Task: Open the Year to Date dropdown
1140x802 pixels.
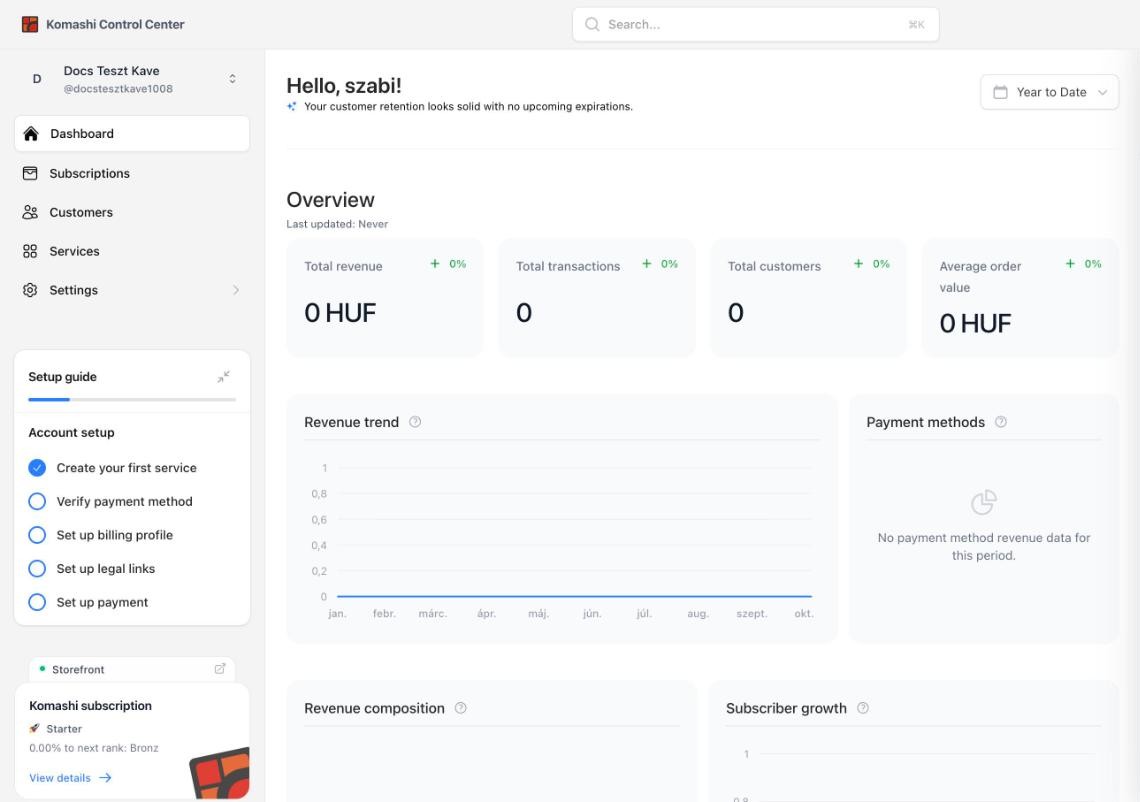Action: pyautogui.click(x=1049, y=92)
